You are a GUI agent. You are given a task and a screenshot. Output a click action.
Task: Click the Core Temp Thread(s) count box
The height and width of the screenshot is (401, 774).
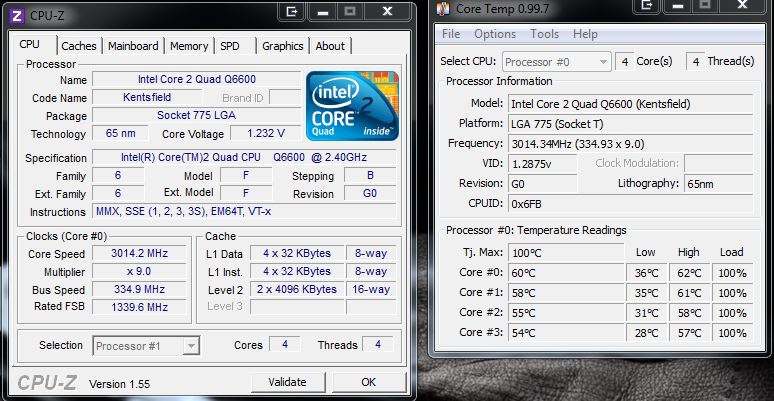(x=696, y=62)
